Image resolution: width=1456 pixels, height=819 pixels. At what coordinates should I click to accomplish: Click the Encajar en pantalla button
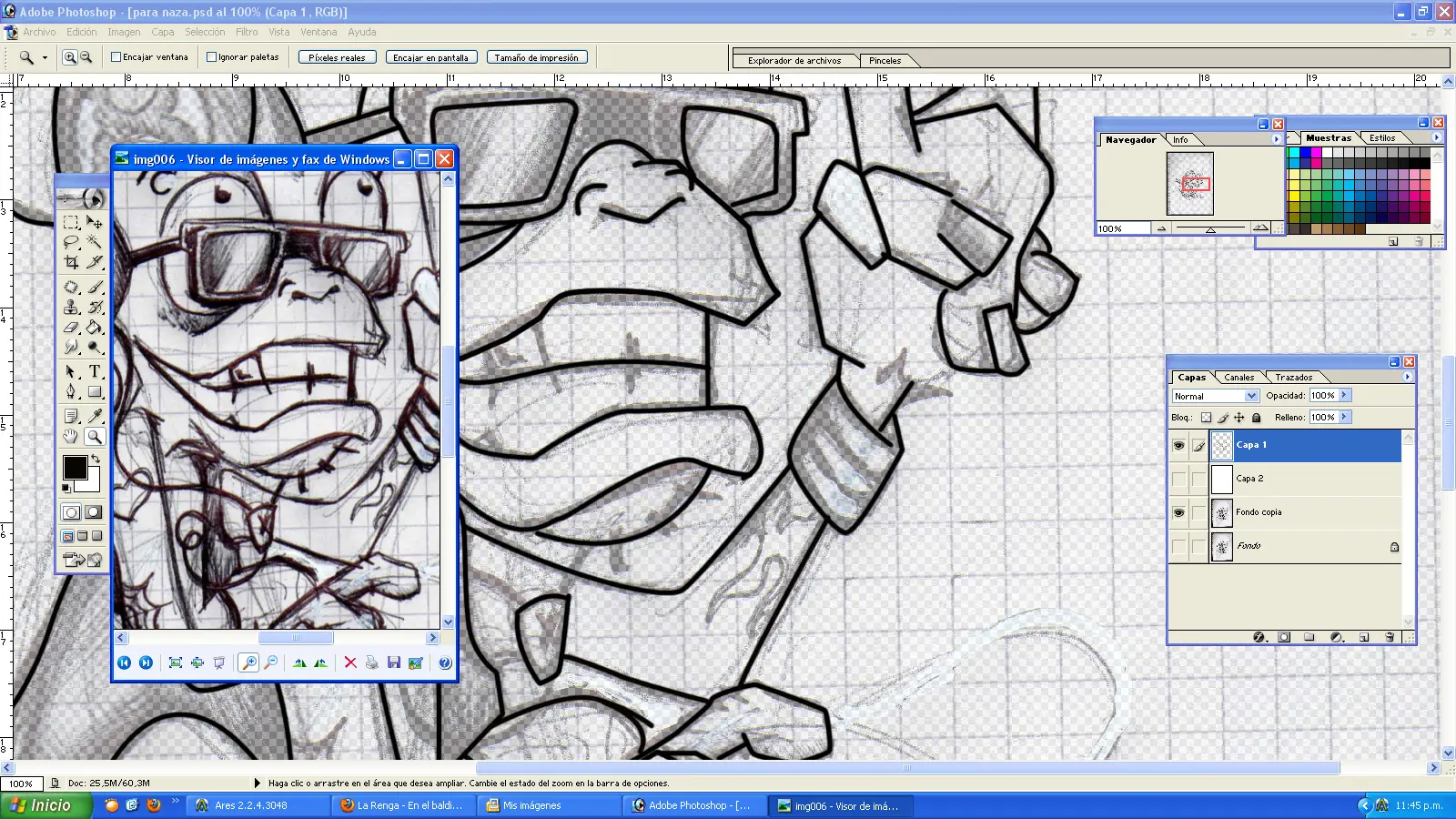(x=430, y=57)
